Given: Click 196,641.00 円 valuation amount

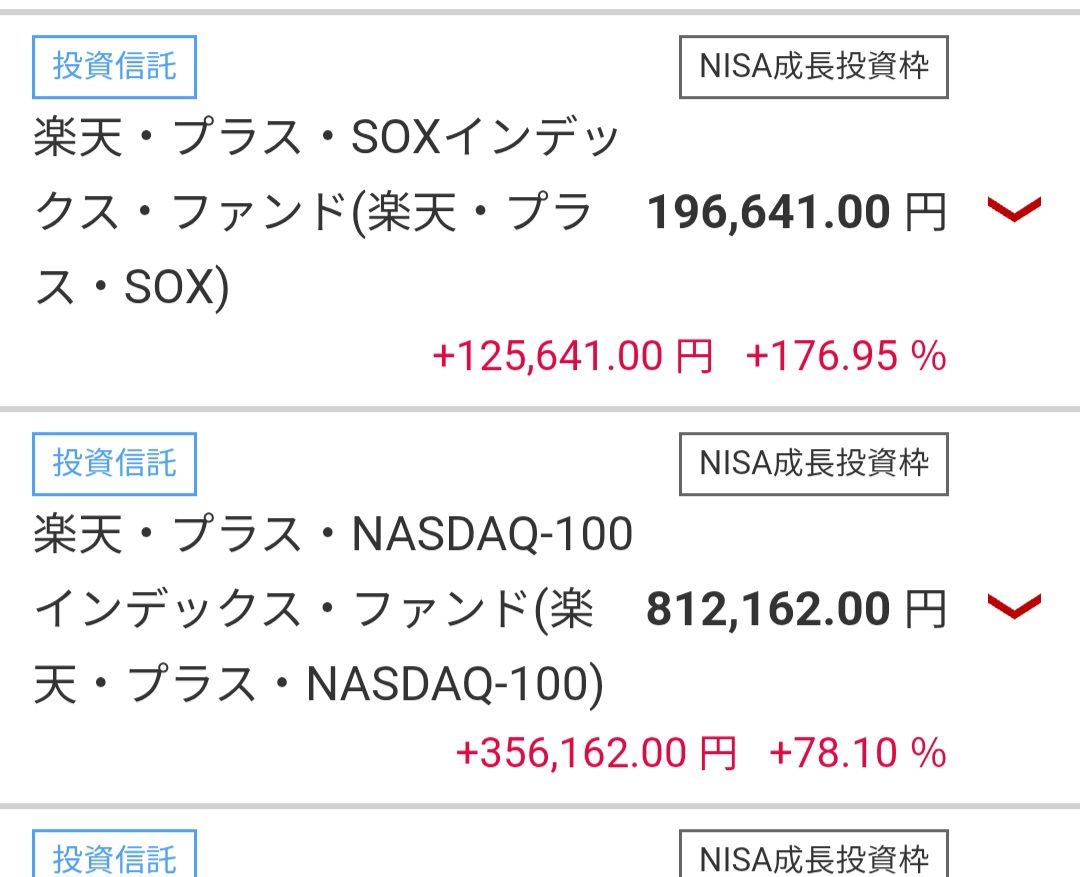Looking at the screenshot, I should tap(796, 212).
